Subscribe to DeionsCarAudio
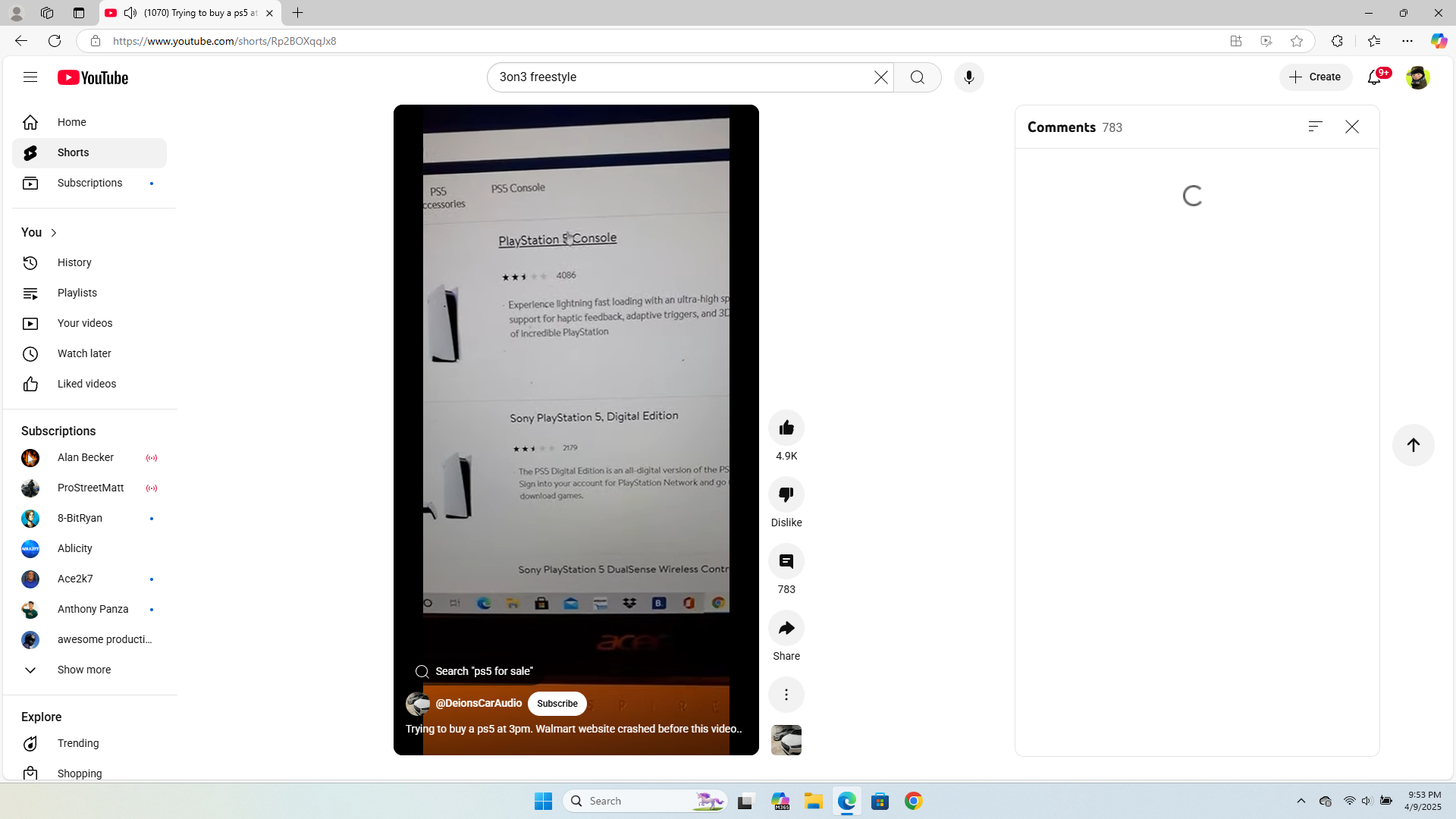 pyautogui.click(x=557, y=704)
